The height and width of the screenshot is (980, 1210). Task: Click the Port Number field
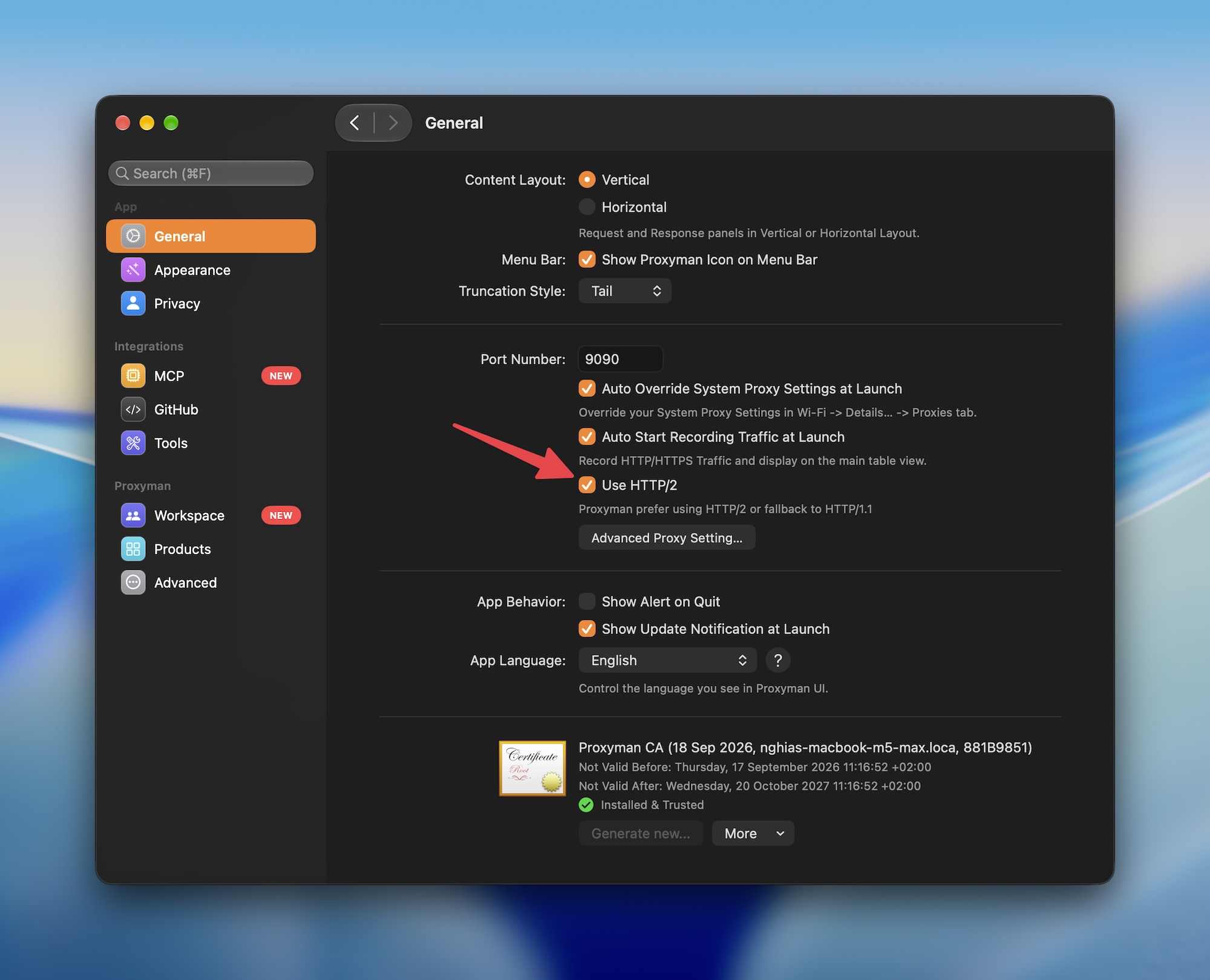click(x=621, y=359)
